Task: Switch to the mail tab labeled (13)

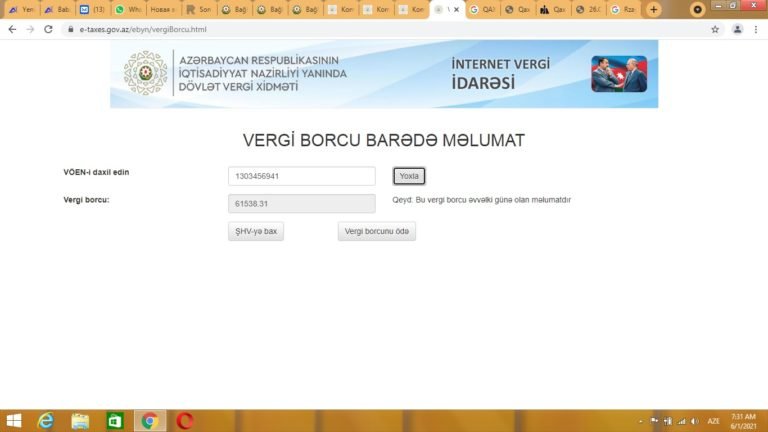Action: pos(93,9)
